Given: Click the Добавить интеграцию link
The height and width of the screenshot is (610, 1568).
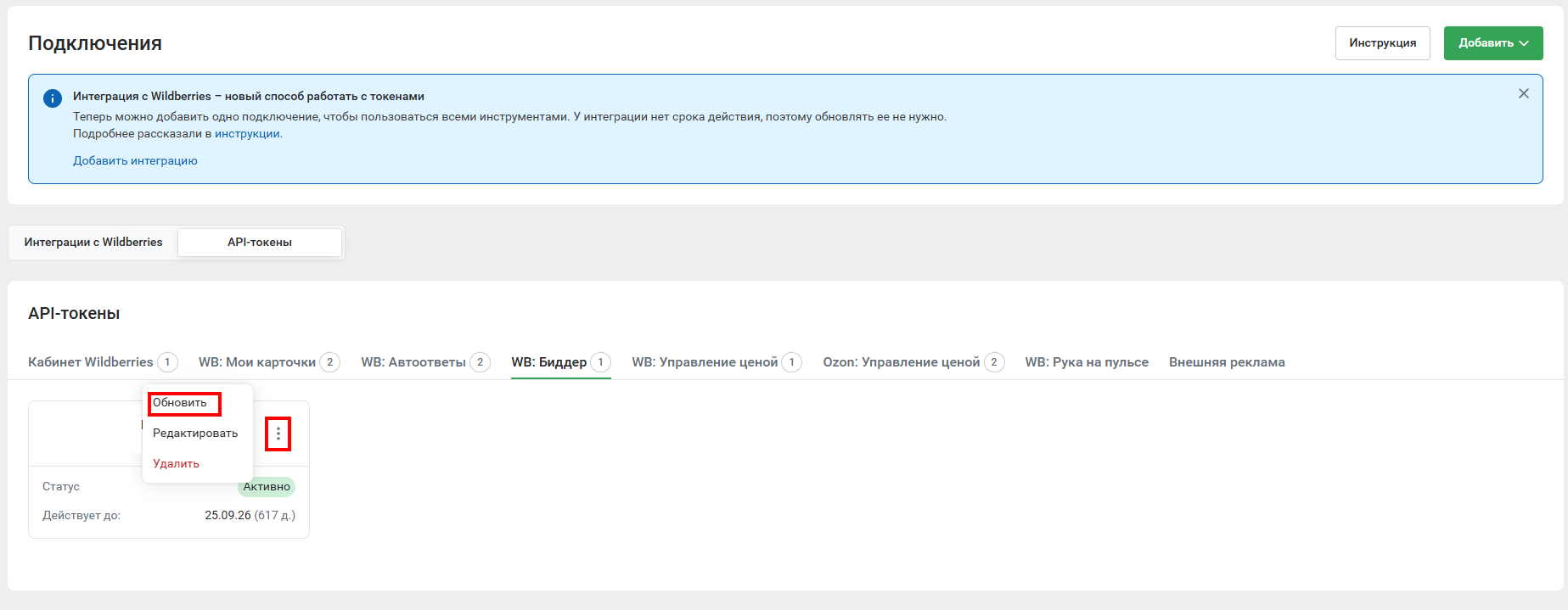Looking at the screenshot, I should pyautogui.click(x=135, y=160).
